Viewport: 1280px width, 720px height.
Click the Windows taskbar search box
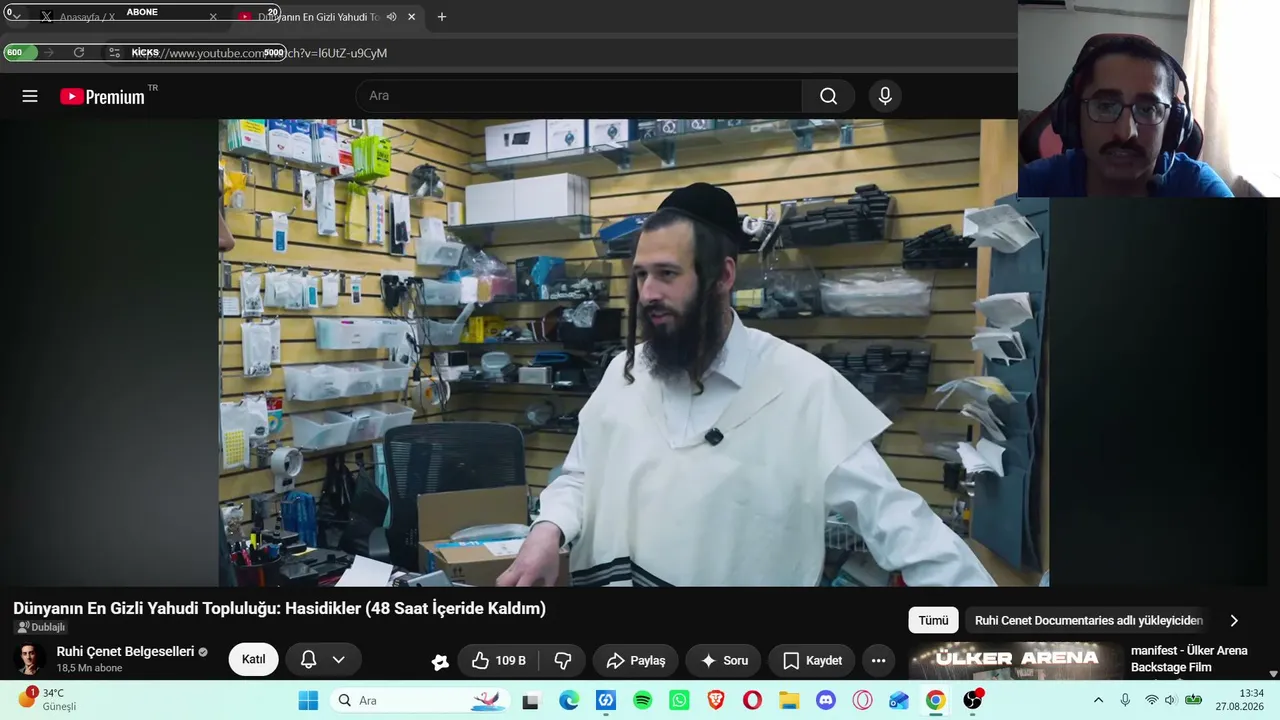[x=420, y=701]
